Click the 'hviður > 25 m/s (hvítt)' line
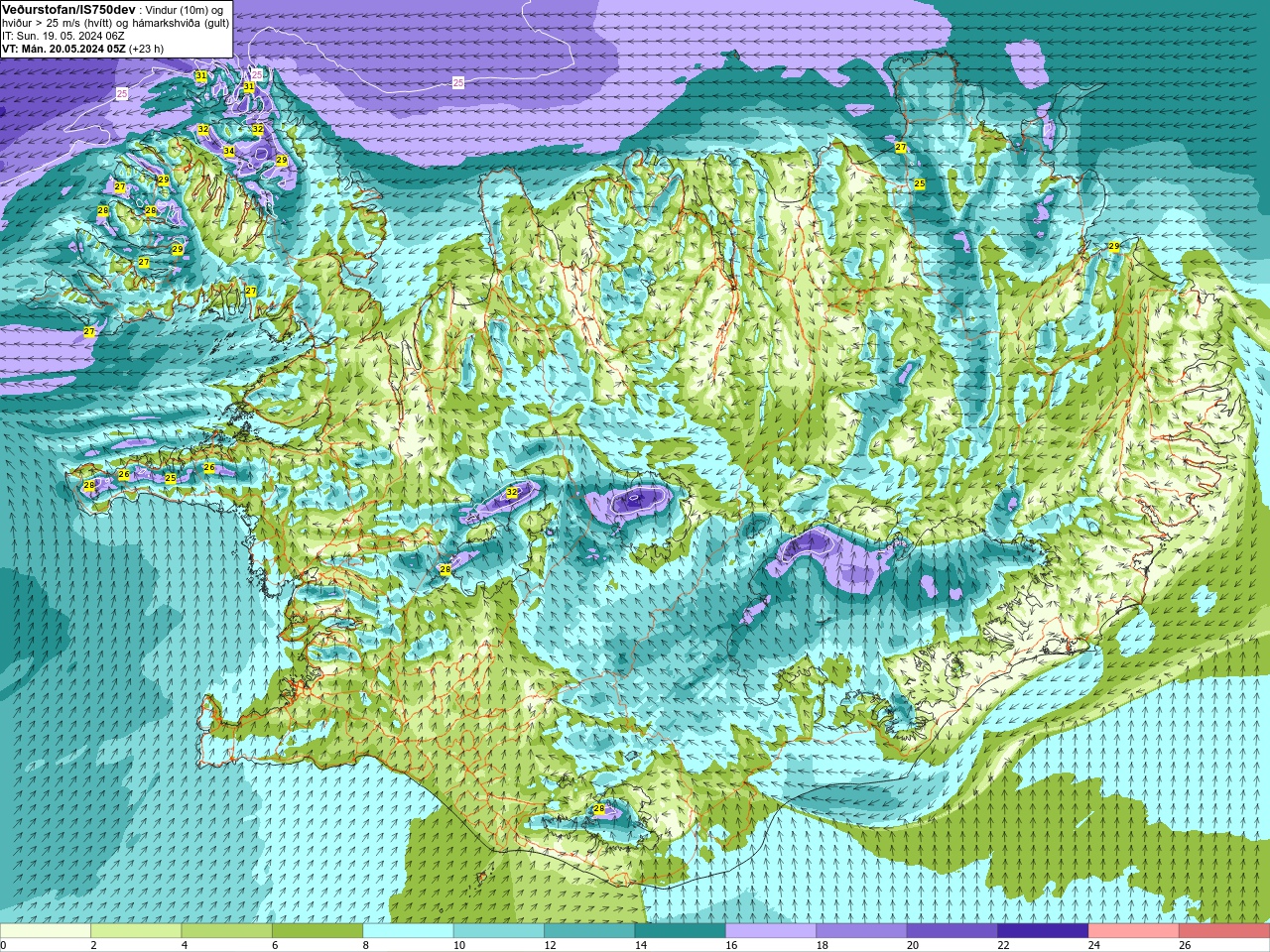Screen dimensions: 1270x952 58,23
